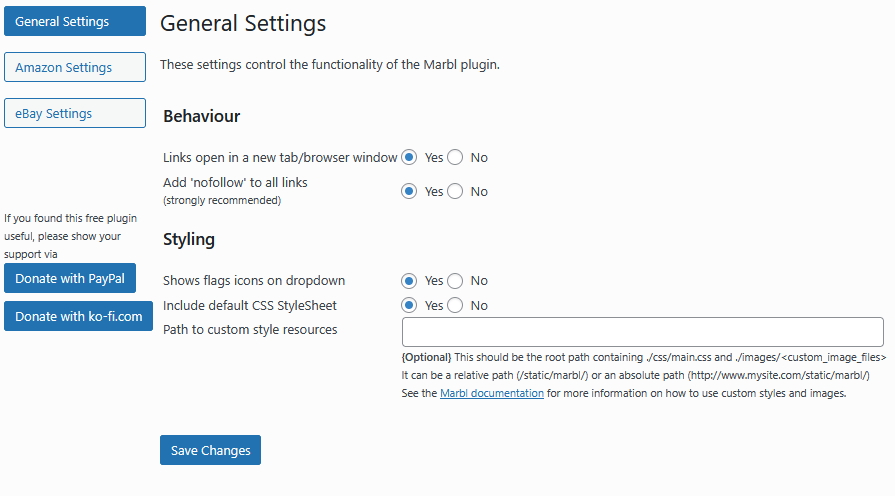
Task: Disable 'nofollow' on all links (No)
Action: click(455, 191)
